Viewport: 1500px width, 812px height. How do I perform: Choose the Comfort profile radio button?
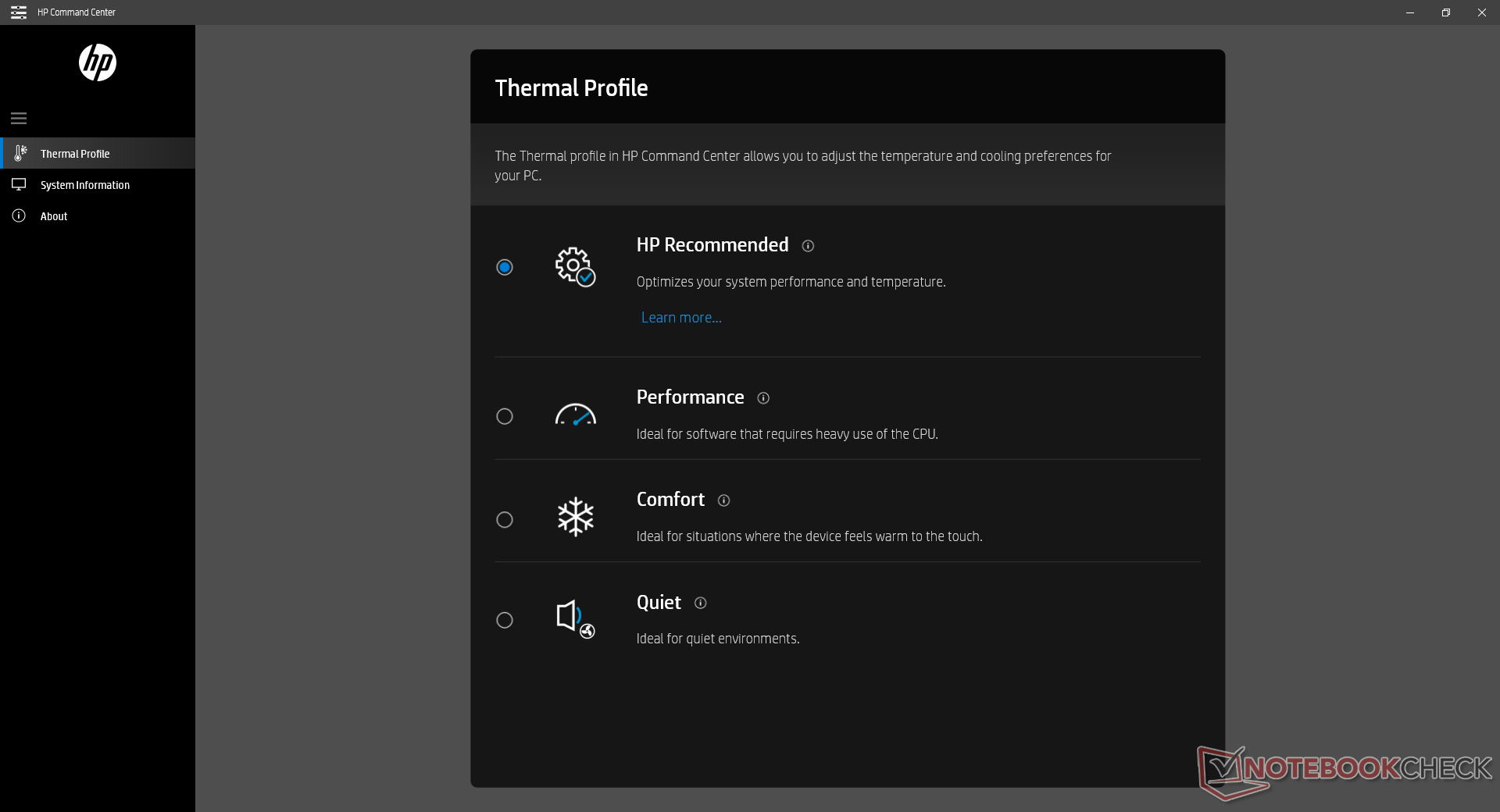click(505, 520)
